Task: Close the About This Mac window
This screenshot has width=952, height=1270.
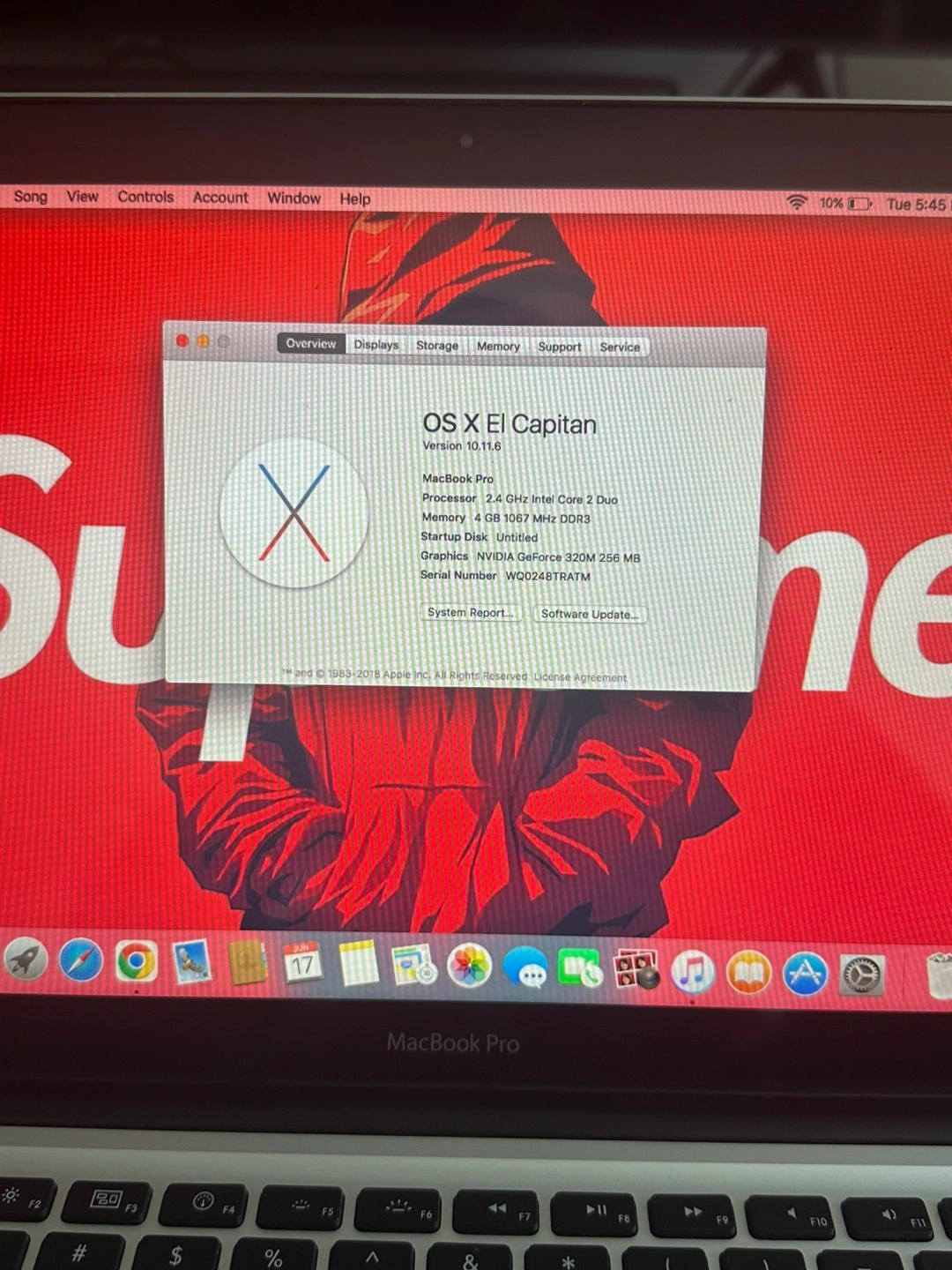Action: click(182, 340)
